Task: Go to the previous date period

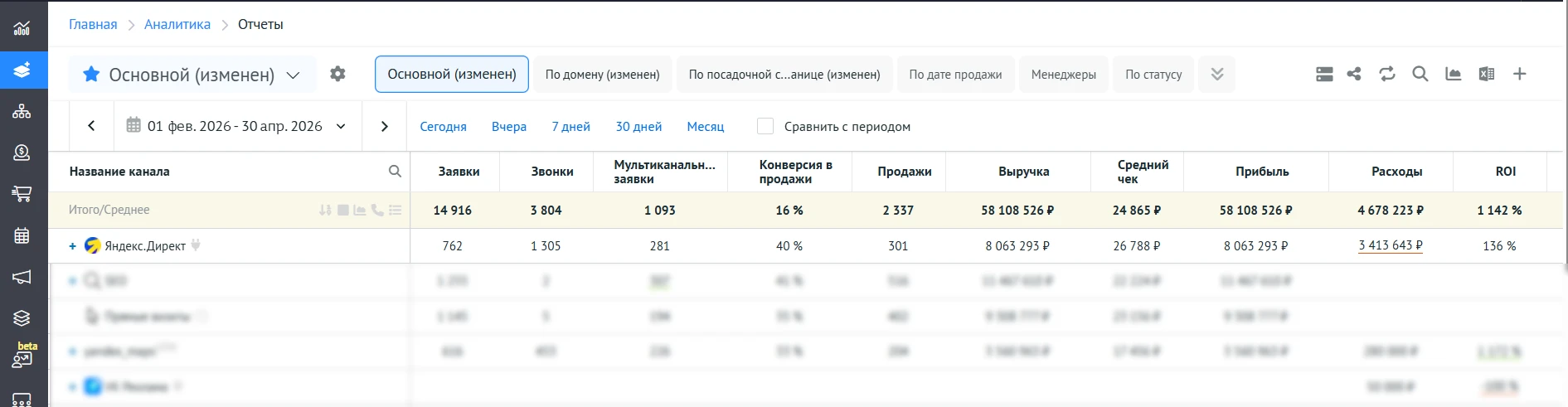Action: tap(91, 126)
